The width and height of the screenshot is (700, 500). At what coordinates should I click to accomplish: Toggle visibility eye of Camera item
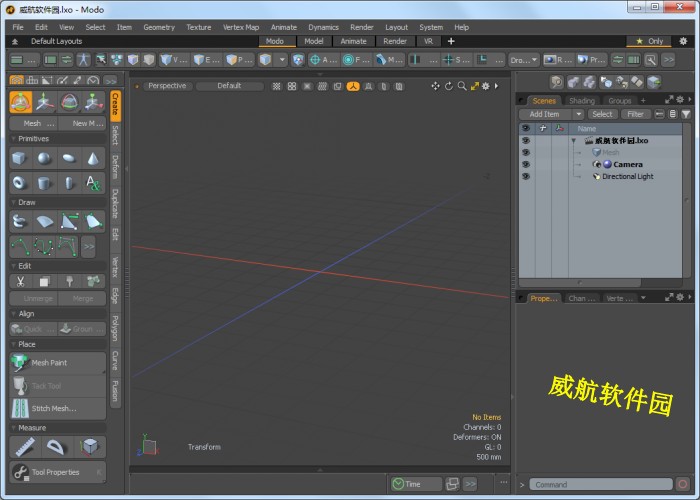point(526,164)
